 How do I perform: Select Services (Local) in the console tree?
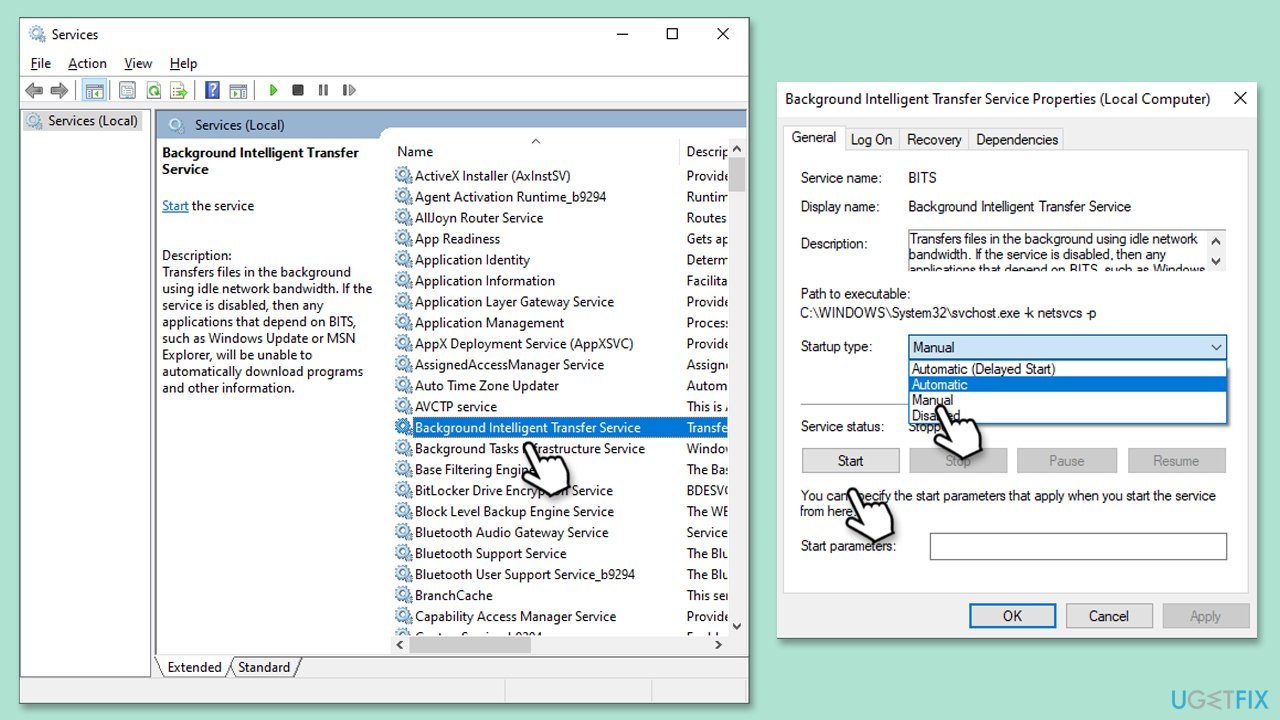tap(83, 121)
